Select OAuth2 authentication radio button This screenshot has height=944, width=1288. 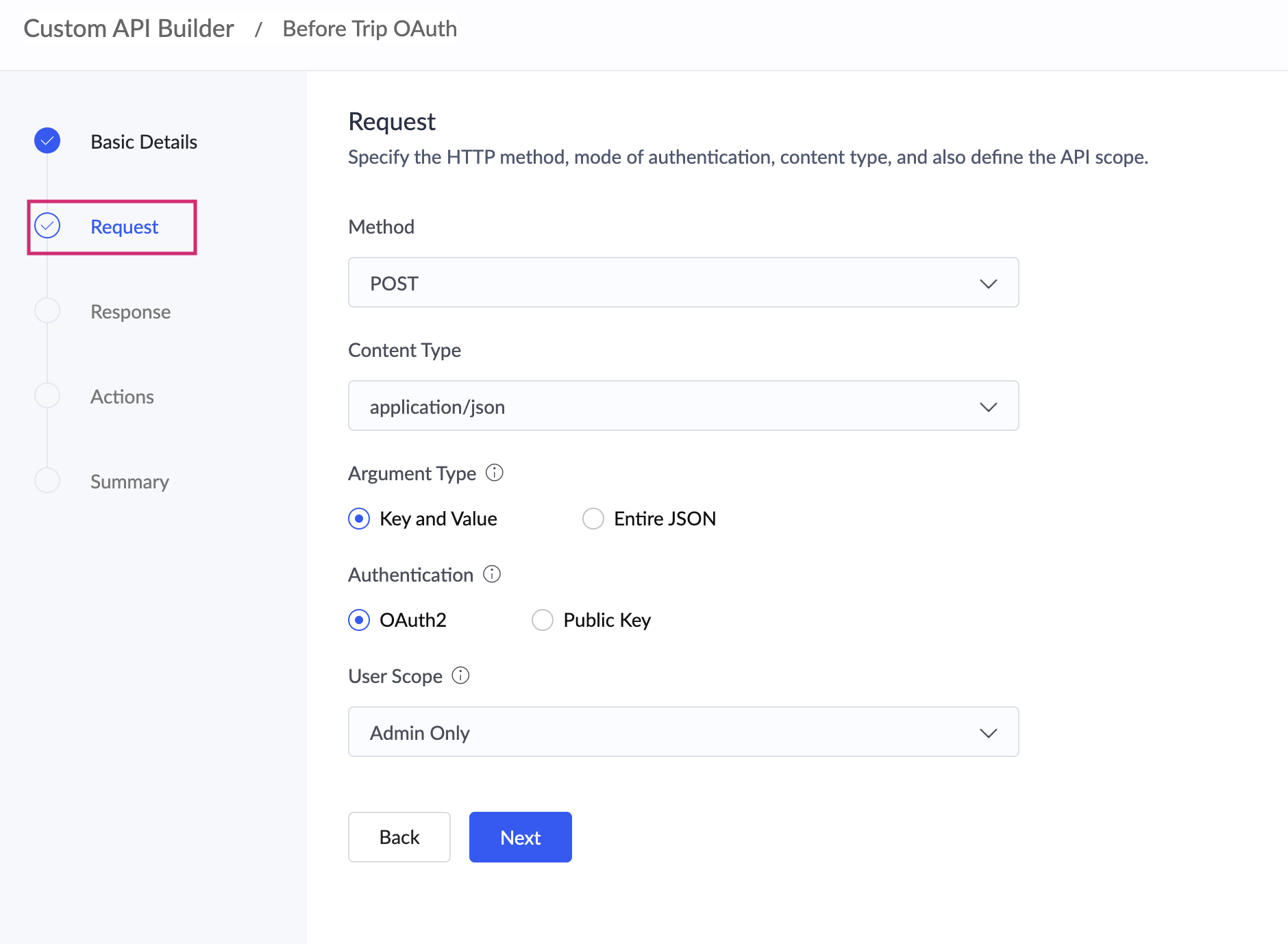pyautogui.click(x=359, y=620)
